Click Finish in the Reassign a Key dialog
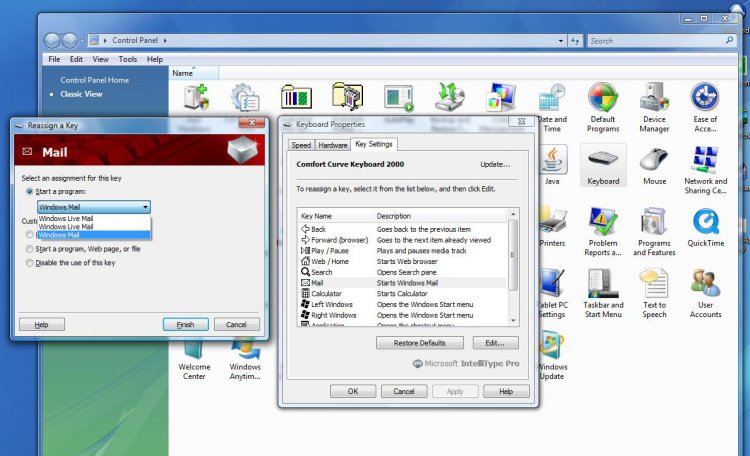 186,324
